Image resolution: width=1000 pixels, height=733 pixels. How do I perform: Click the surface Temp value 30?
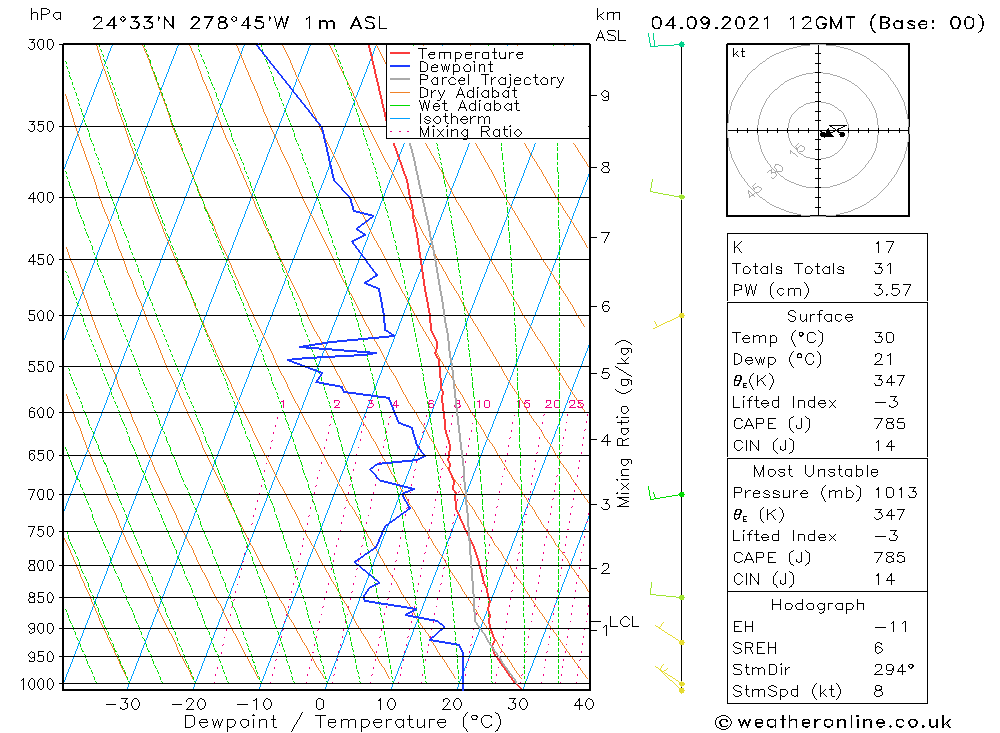[884, 337]
